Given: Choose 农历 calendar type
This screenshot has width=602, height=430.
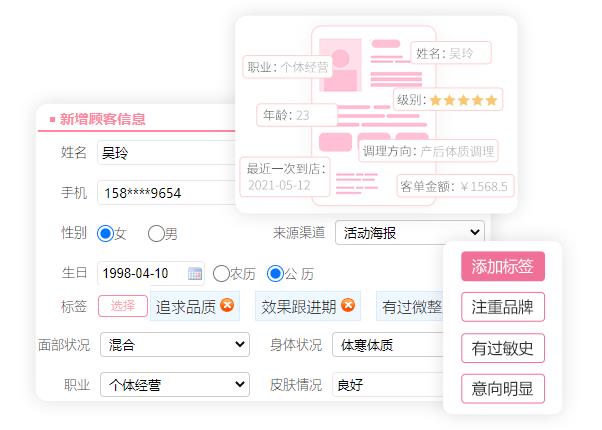Looking at the screenshot, I should [221, 273].
